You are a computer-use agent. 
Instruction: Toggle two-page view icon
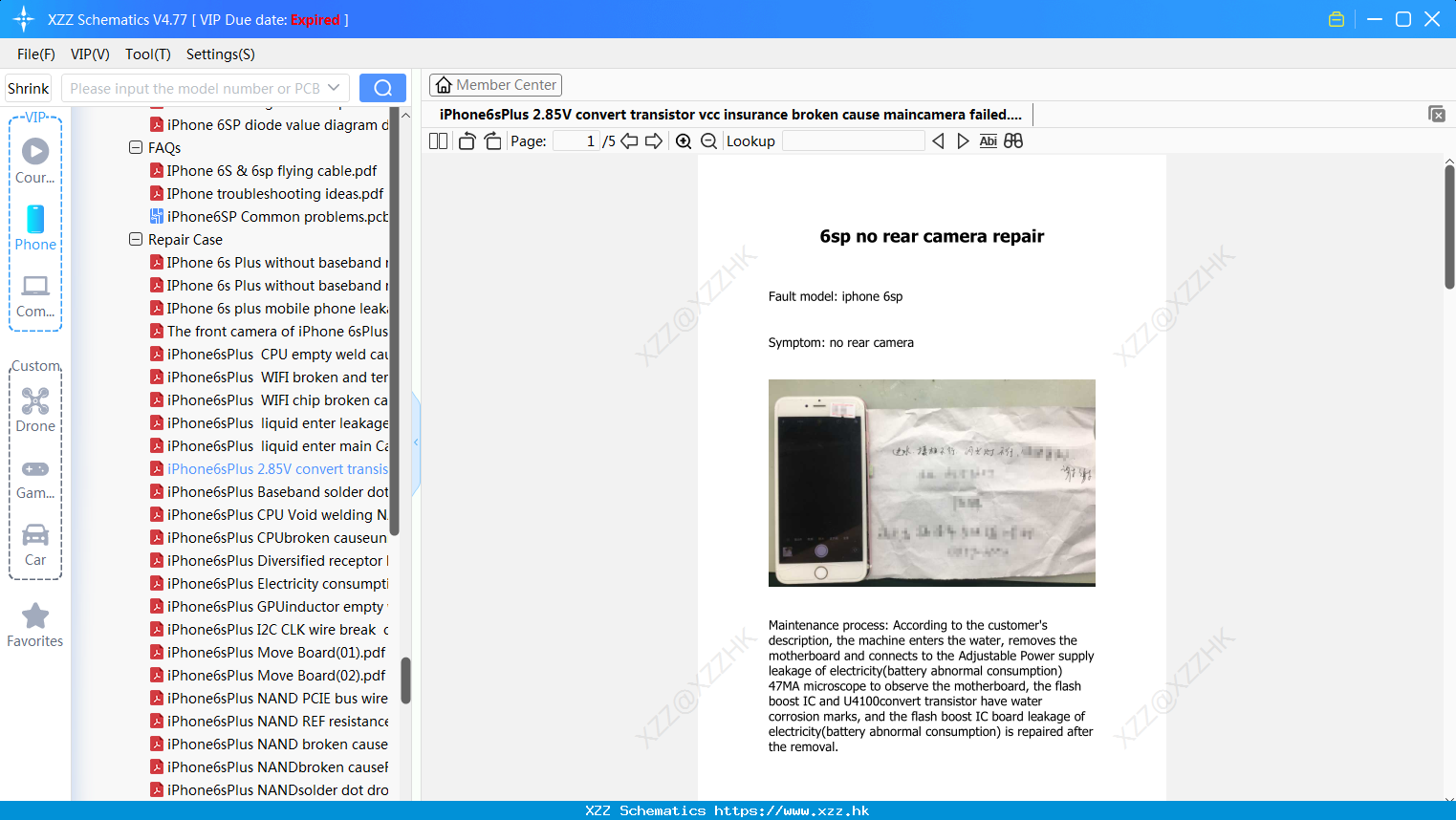[x=438, y=140]
